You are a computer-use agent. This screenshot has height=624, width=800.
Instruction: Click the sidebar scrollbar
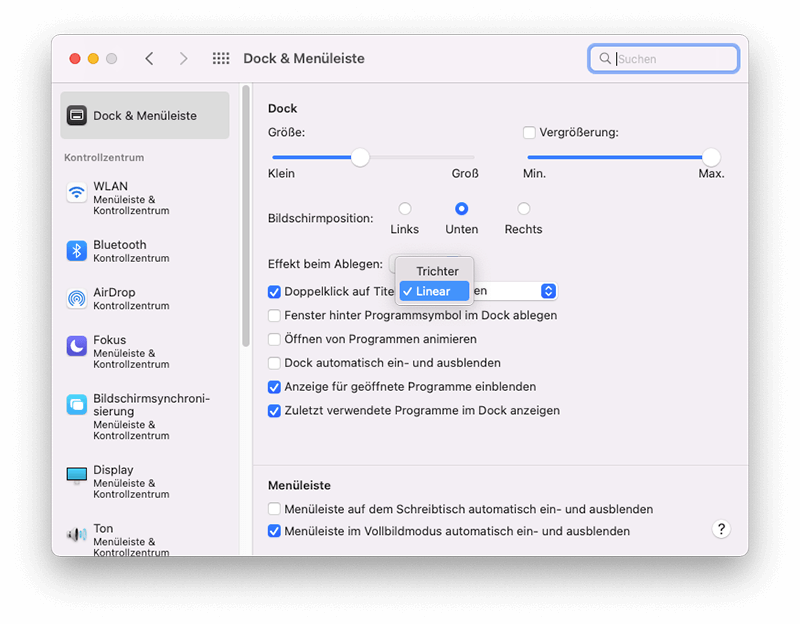point(246,216)
